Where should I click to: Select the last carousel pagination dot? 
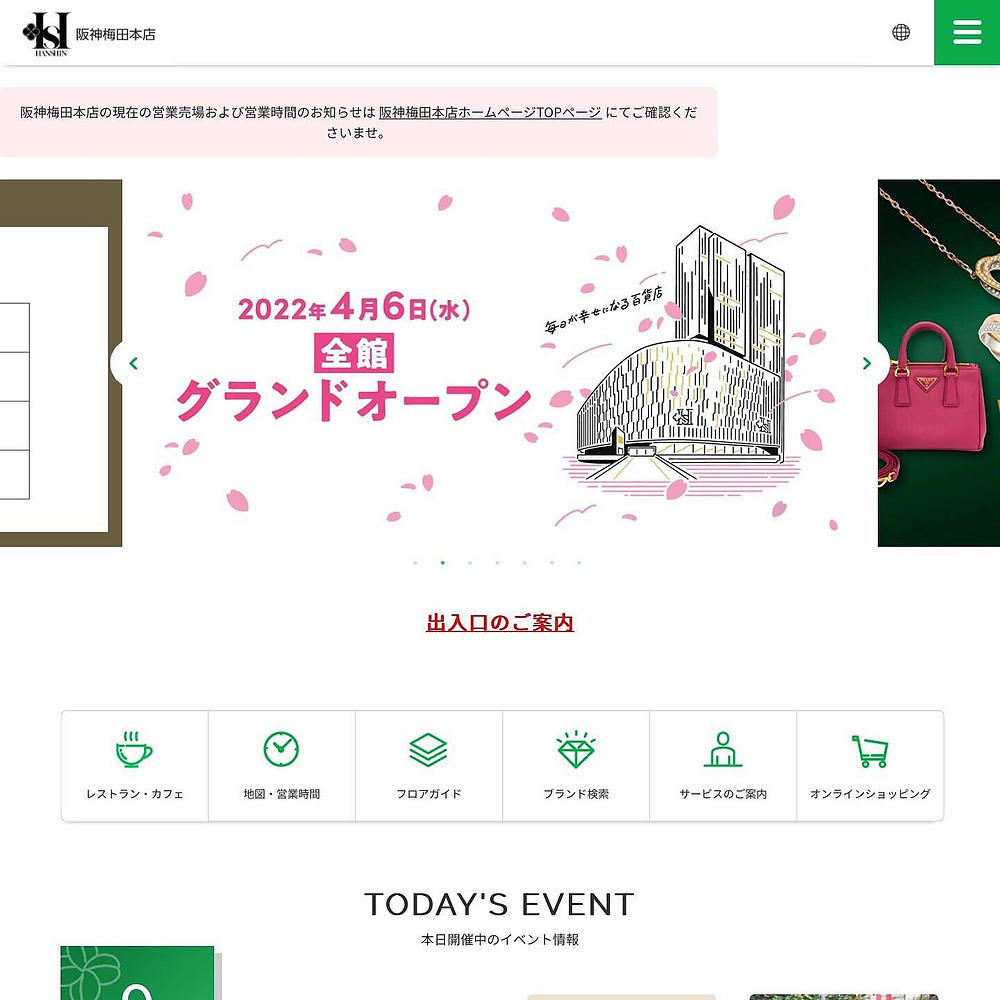pyautogui.click(x=579, y=562)
